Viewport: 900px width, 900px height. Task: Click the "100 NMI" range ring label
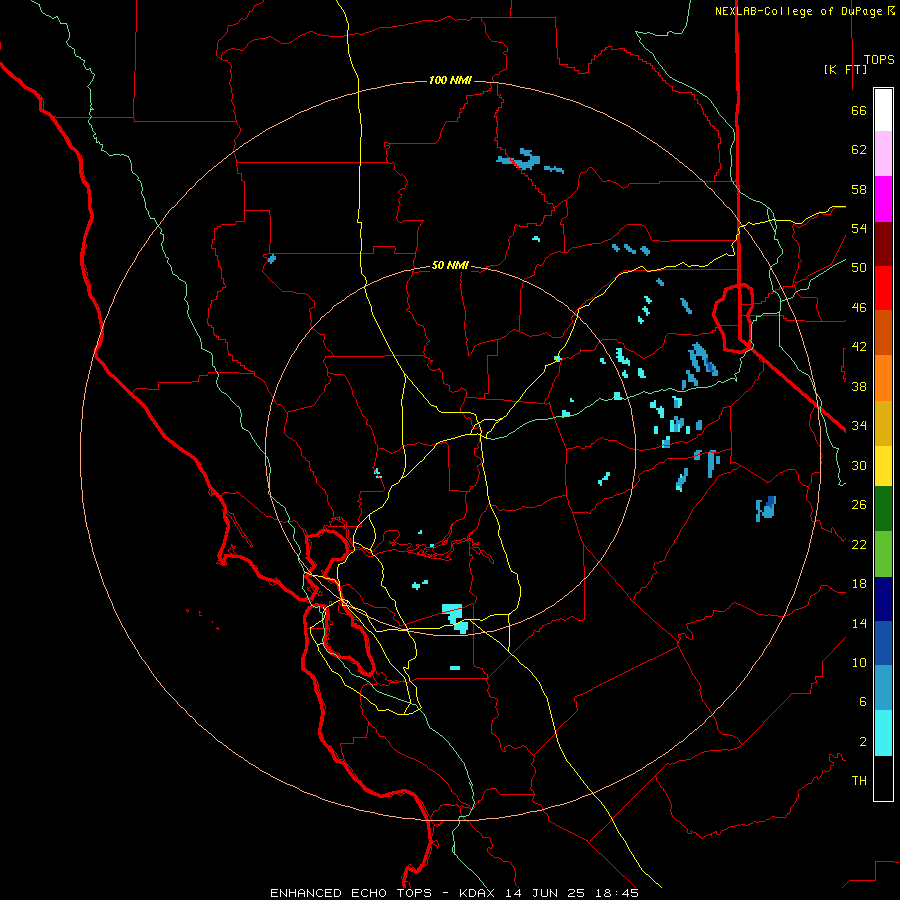click(x=450, y=80)
